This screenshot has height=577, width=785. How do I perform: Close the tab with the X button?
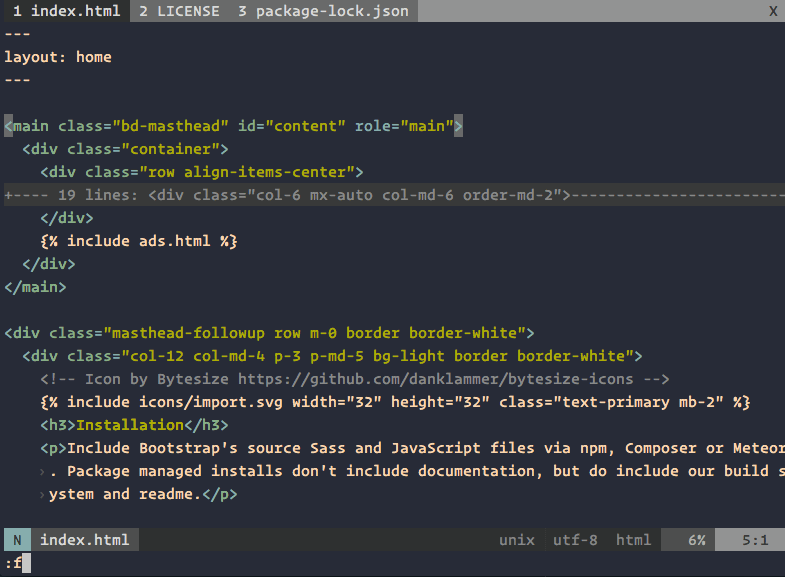click(x=773, y=11)
